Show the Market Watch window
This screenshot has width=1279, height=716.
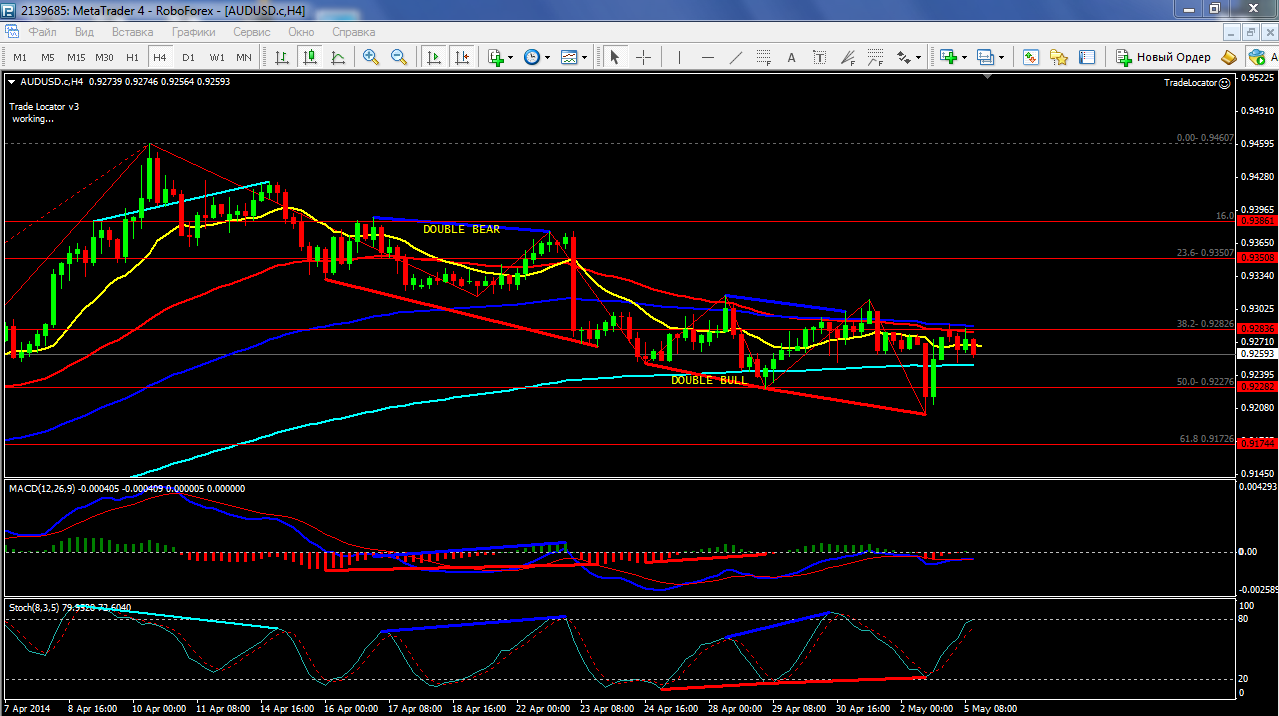point(1031,57)
